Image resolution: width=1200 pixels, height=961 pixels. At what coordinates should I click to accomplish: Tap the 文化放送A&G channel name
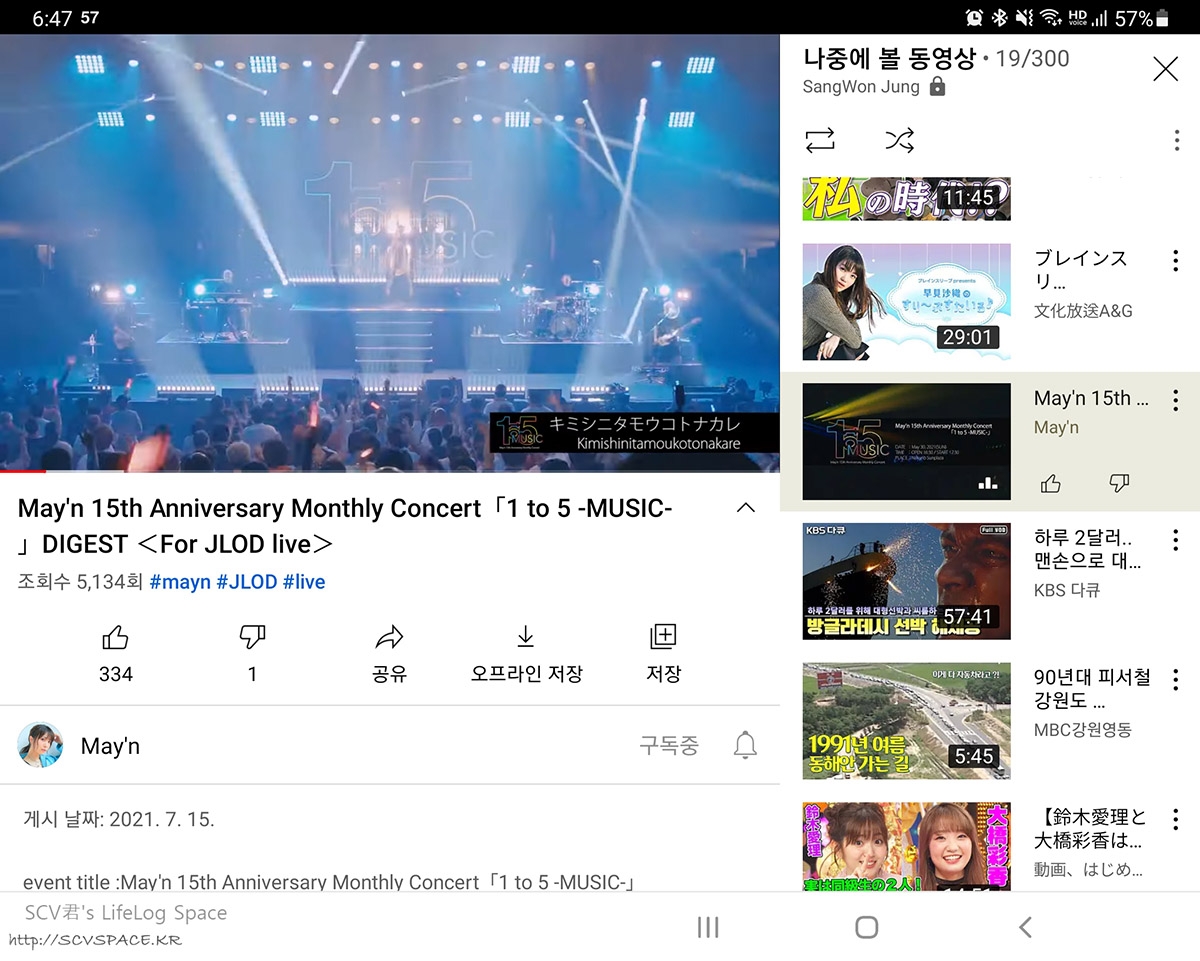pos(1083,311)
